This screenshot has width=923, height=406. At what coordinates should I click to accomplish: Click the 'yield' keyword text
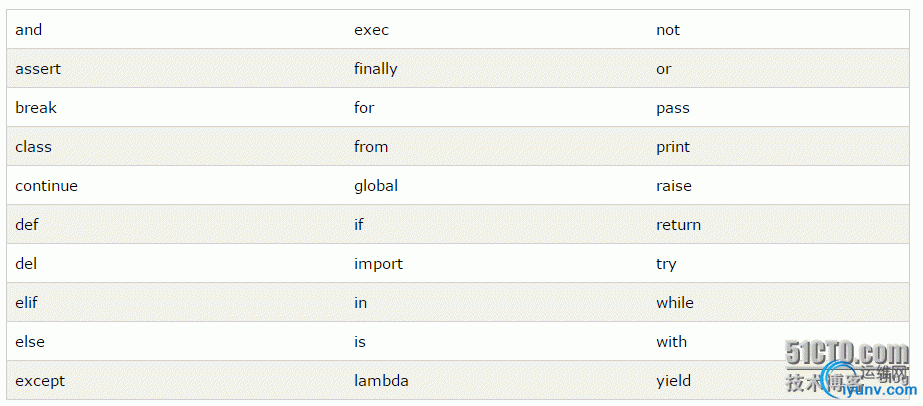click(x=673, y=381)
